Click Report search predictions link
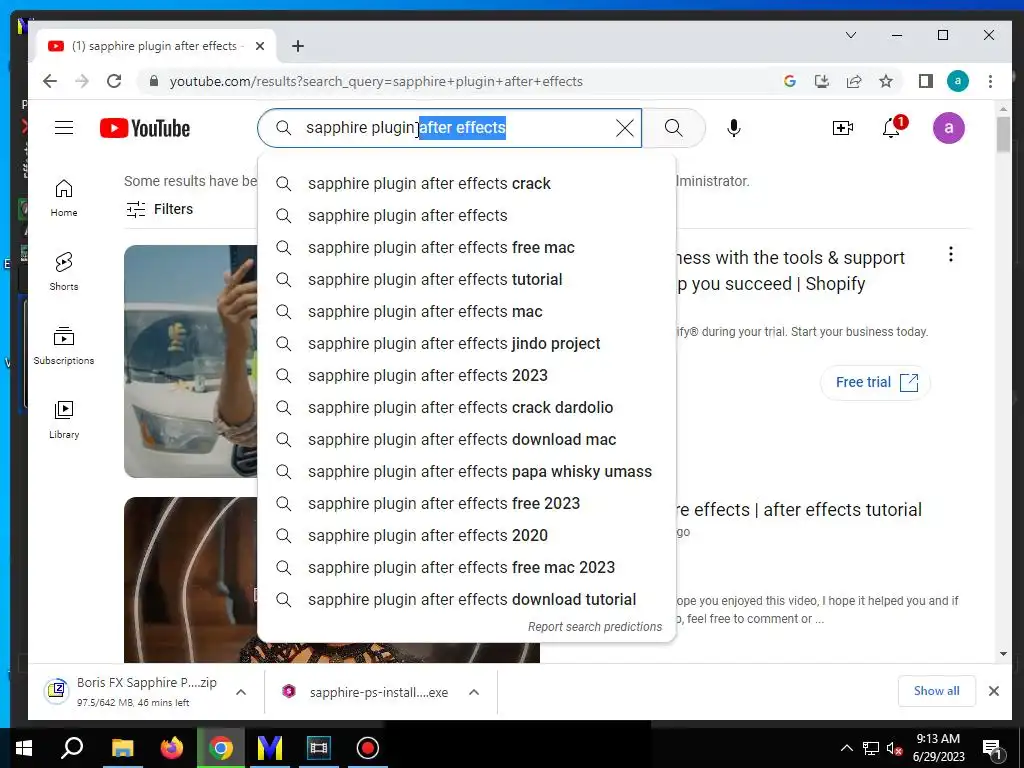The height and width of the screenshot is (768, 1024). 594,627
